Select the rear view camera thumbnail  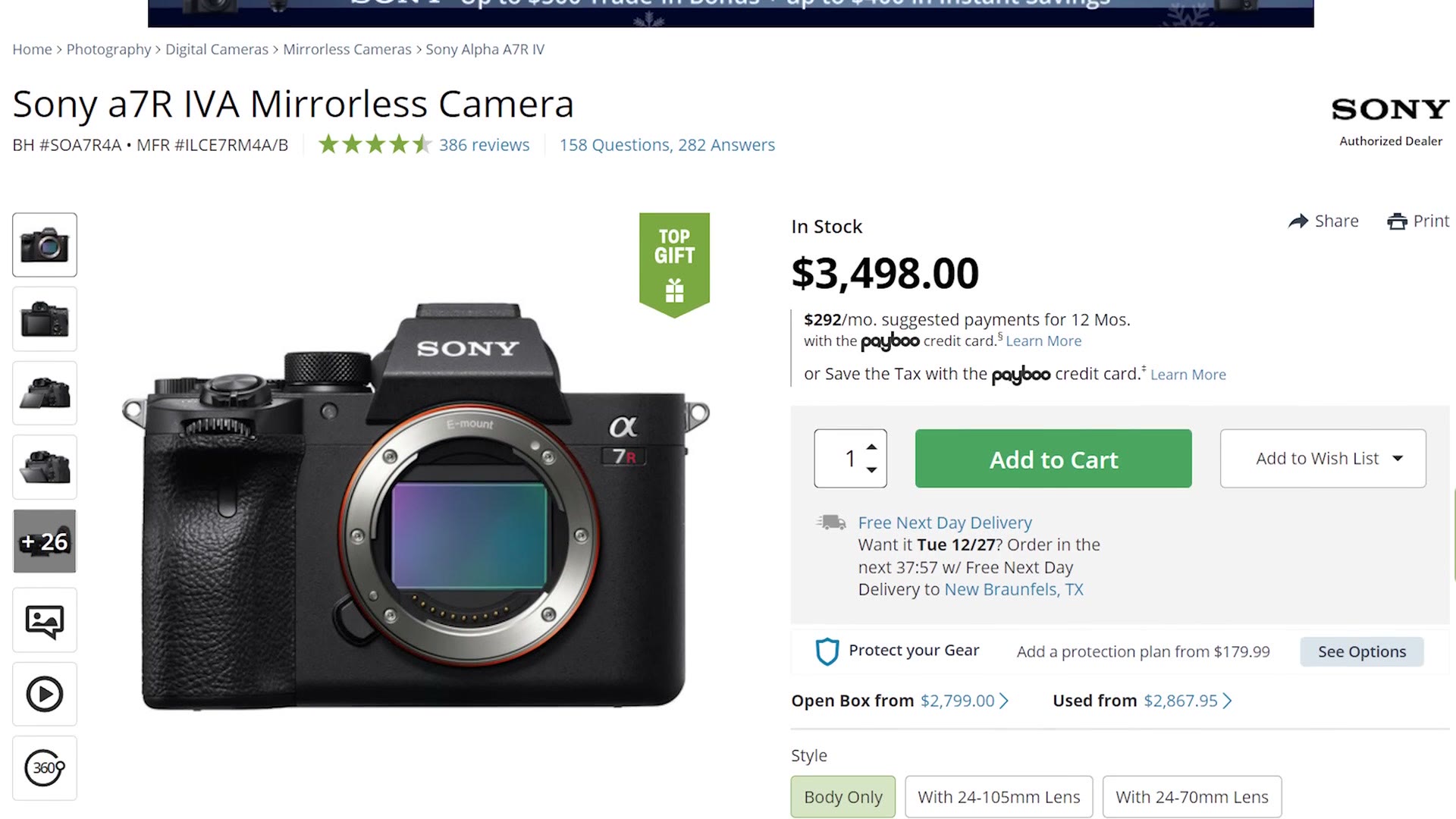pos(45,318)
